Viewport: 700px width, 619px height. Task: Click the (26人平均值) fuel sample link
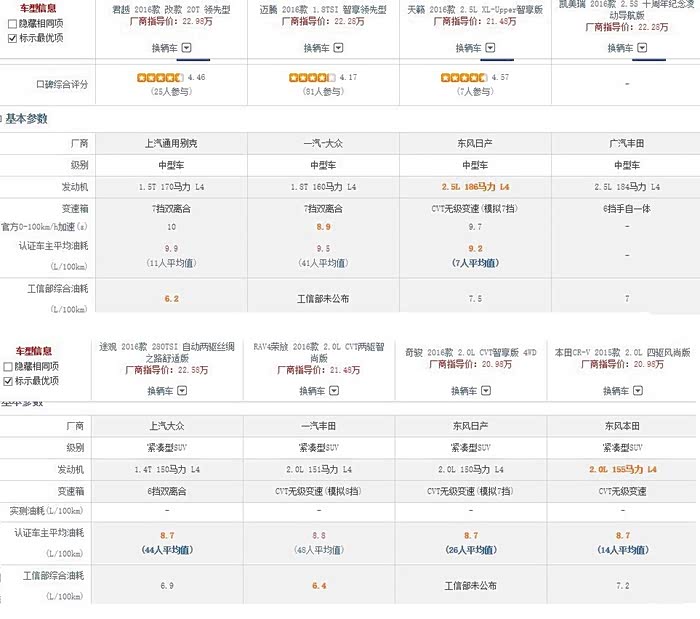click(x=471, y=550)
